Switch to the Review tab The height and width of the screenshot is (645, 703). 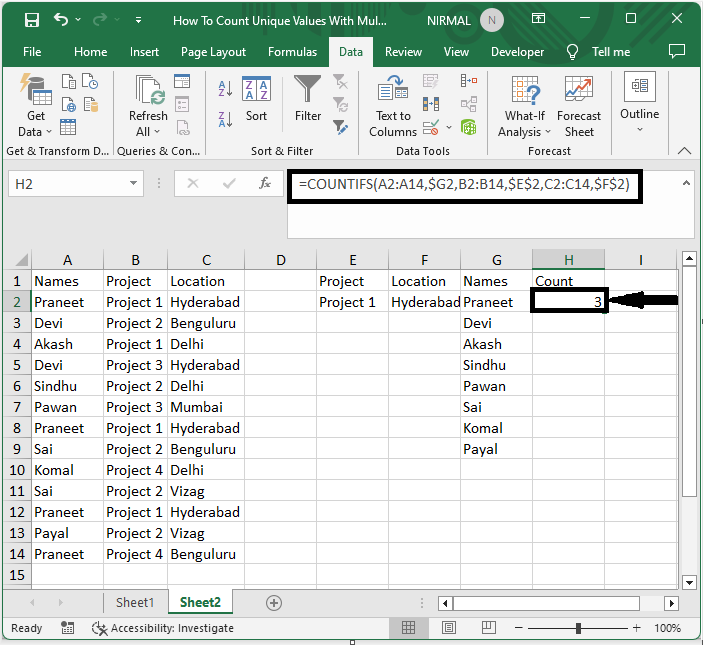point(403,52)
